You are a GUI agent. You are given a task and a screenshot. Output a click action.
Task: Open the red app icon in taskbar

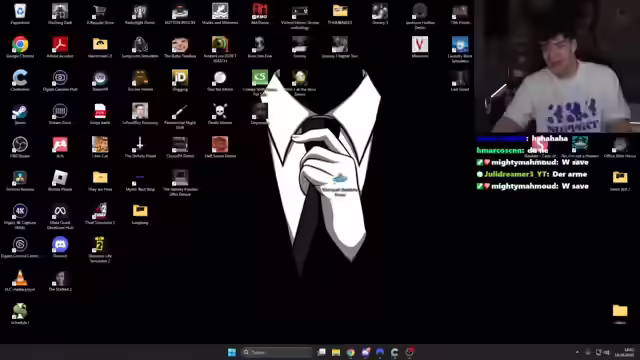tap(409, 352)
